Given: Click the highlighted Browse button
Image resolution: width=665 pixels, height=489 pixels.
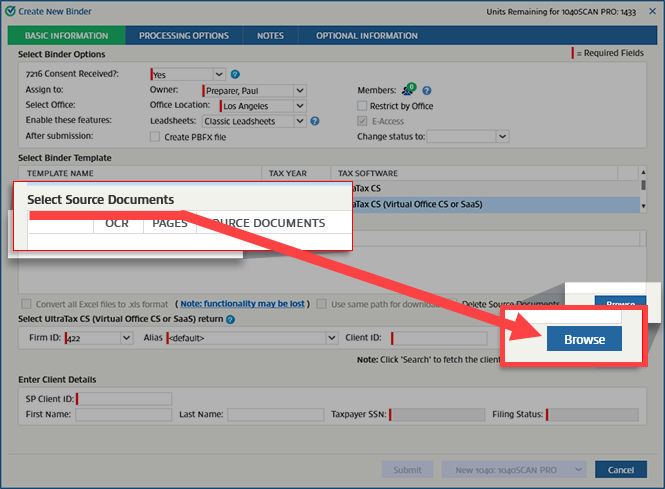Looking at the screenshot, I should (584, 339).
